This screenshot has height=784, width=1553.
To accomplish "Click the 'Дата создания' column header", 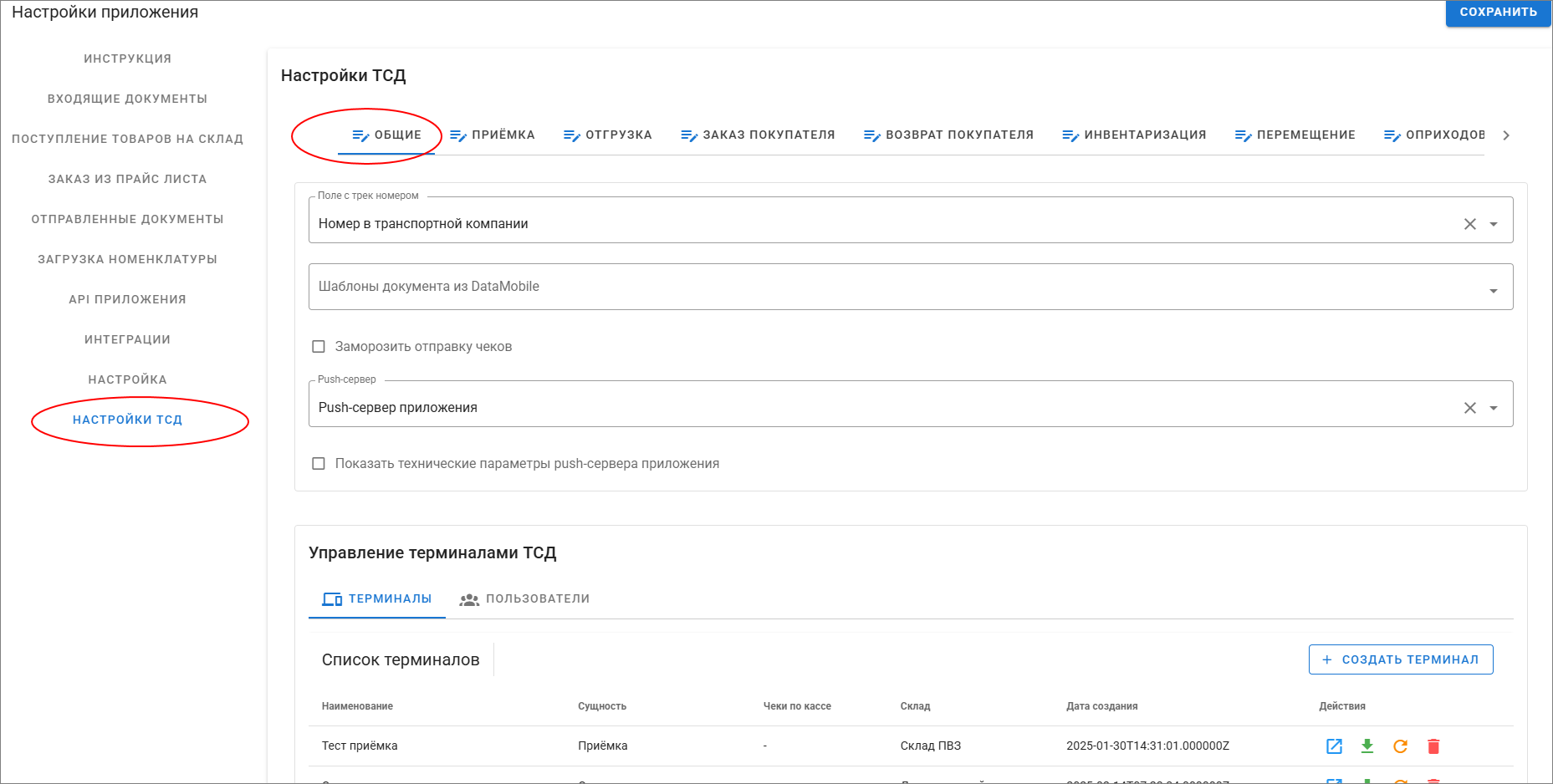I will 1102,706.
